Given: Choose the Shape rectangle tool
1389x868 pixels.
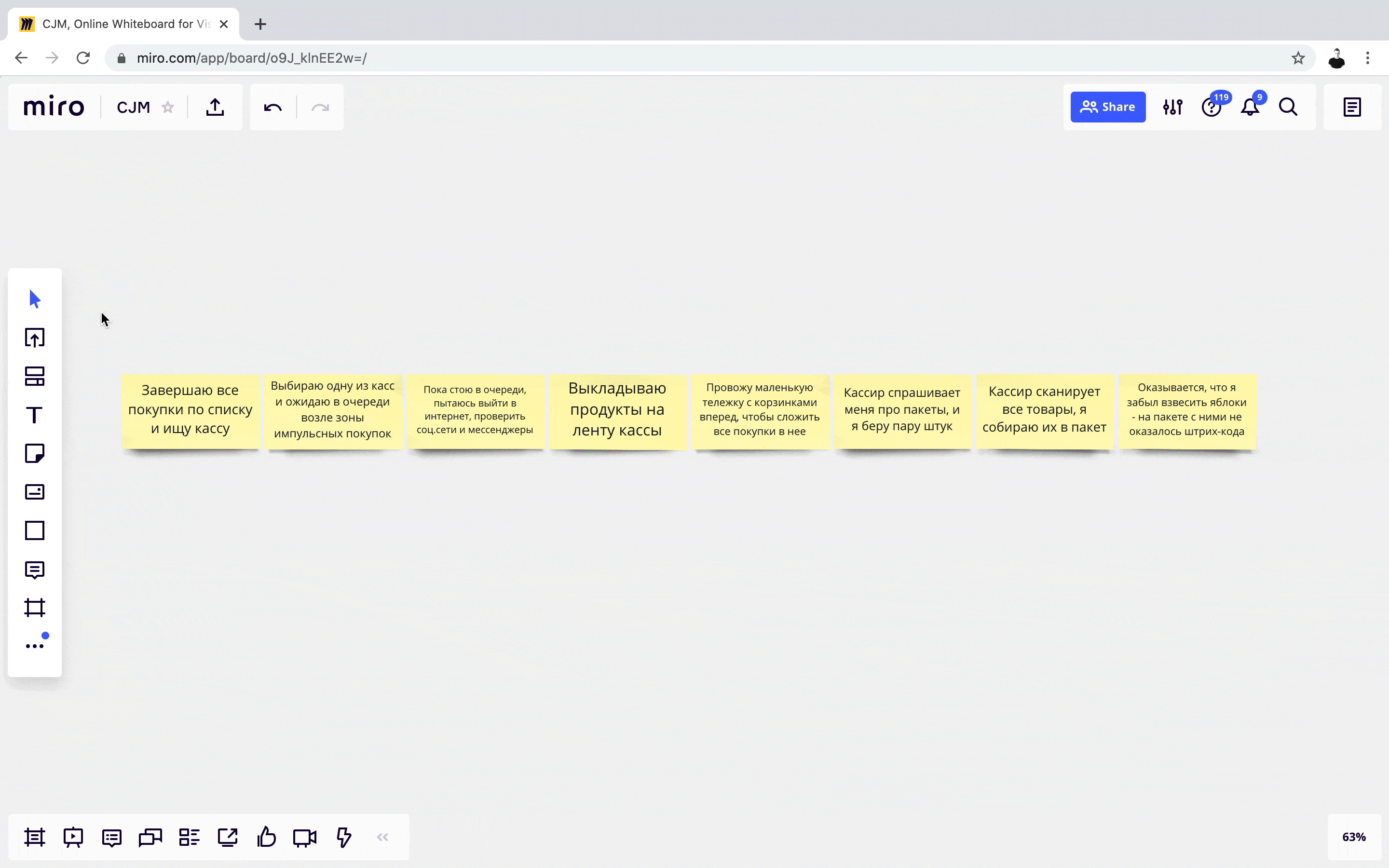Looking at the screenshot, I should pos(34,530).
